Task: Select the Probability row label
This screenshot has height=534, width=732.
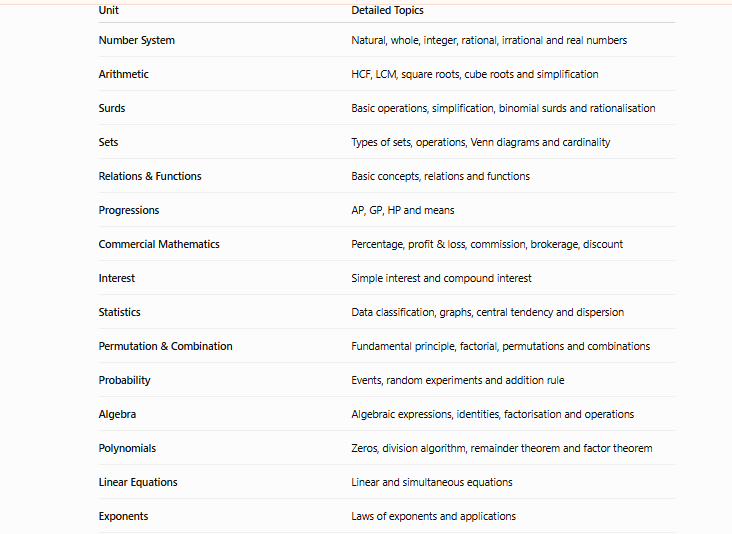Action: pyautogui.click(x=124, y=380)
